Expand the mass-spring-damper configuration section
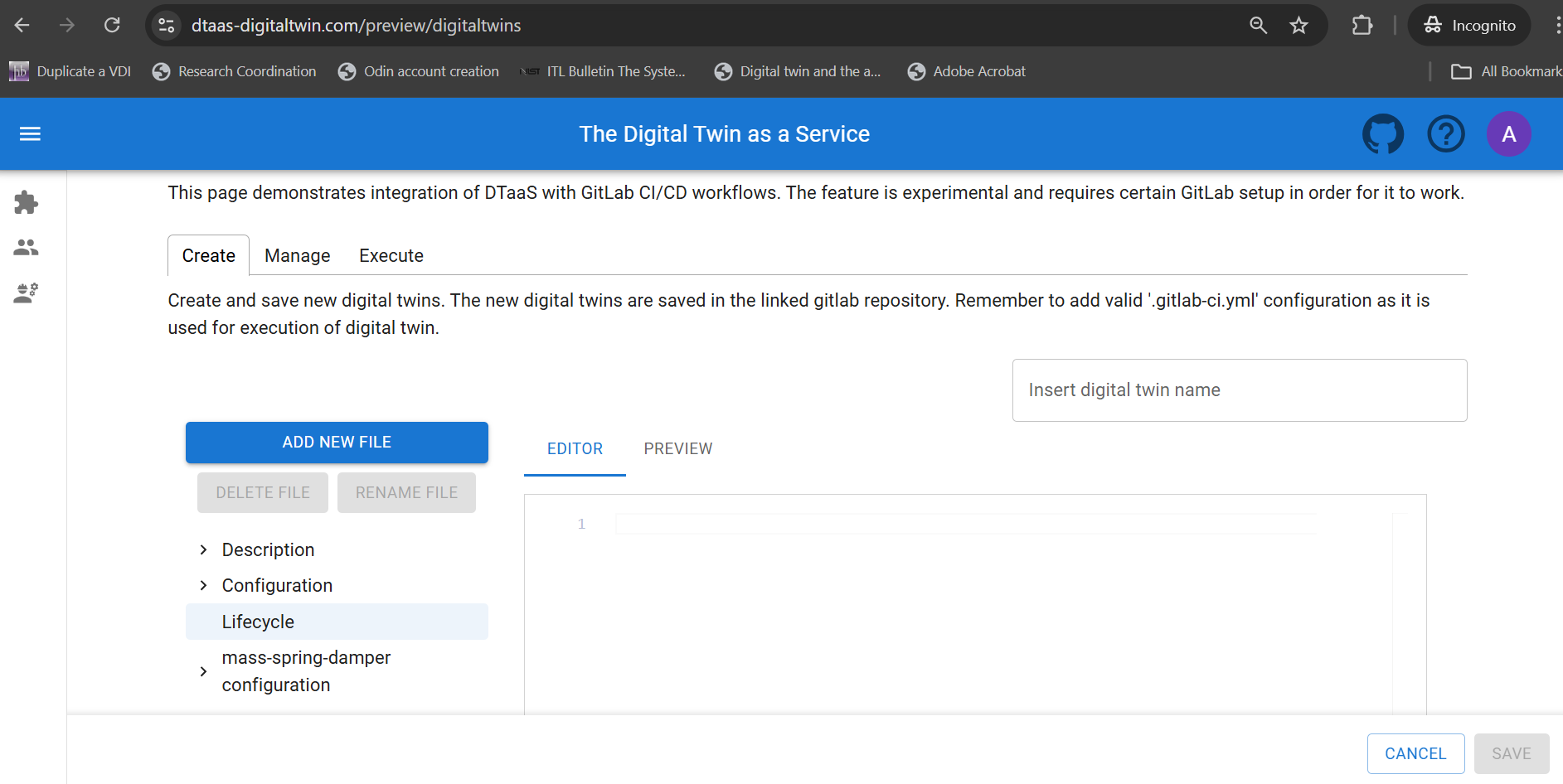 204,671
